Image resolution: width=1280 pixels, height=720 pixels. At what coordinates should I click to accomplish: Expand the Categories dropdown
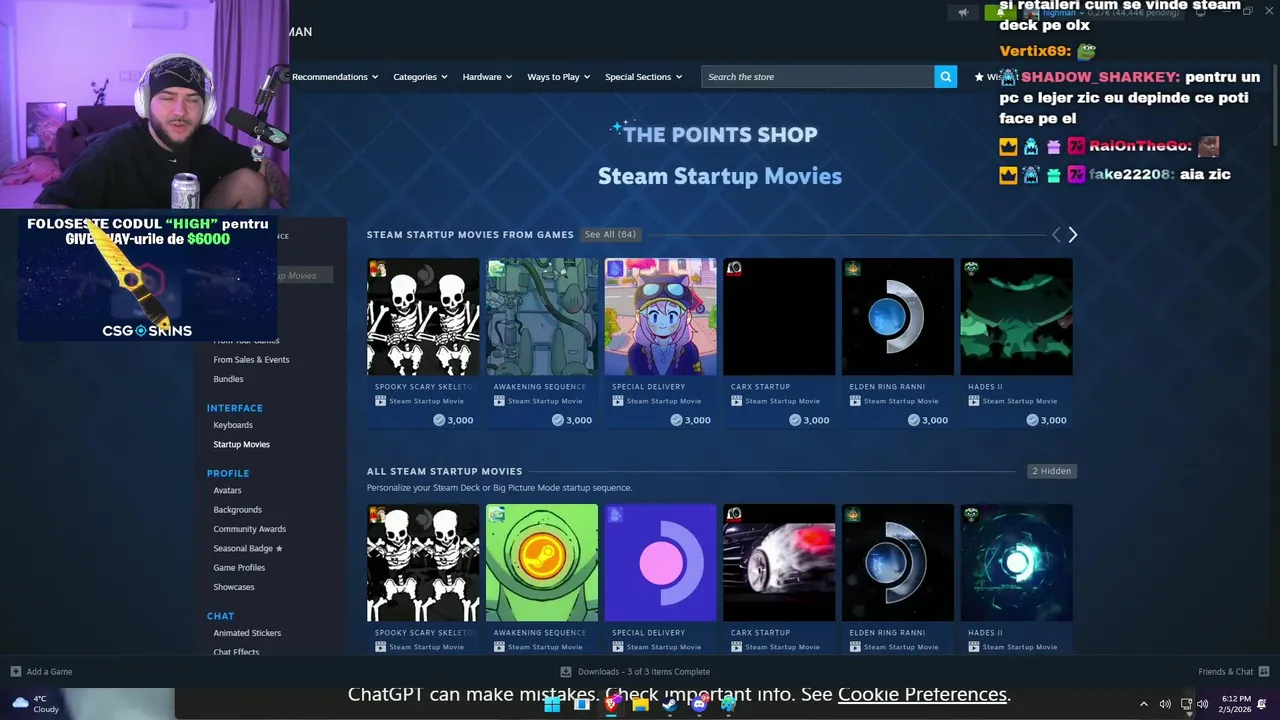pos(420,77)
